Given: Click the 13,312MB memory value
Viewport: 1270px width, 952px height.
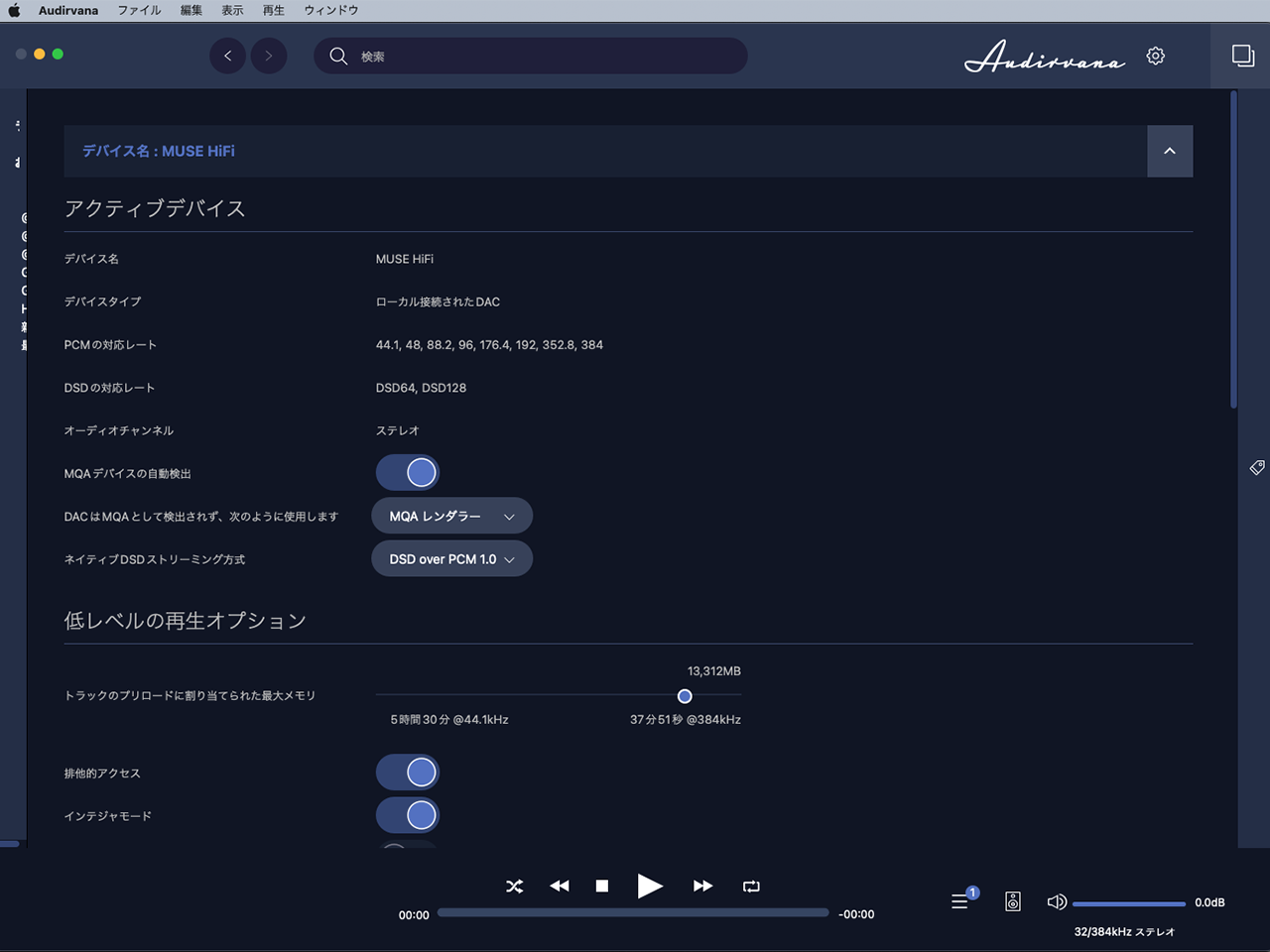Looking at the screenshot, I should 714,671.
